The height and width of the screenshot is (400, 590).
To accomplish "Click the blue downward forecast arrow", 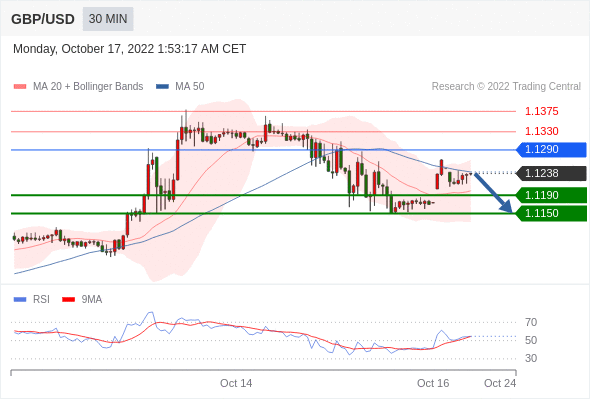I will point(493,193).
